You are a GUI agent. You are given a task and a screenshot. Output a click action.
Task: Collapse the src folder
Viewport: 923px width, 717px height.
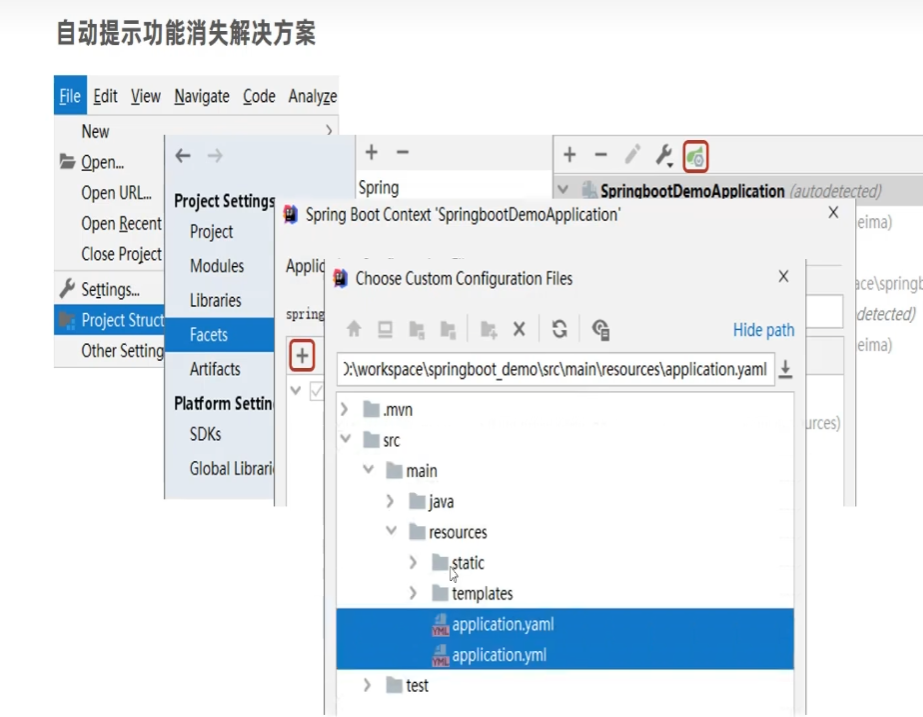346,439
